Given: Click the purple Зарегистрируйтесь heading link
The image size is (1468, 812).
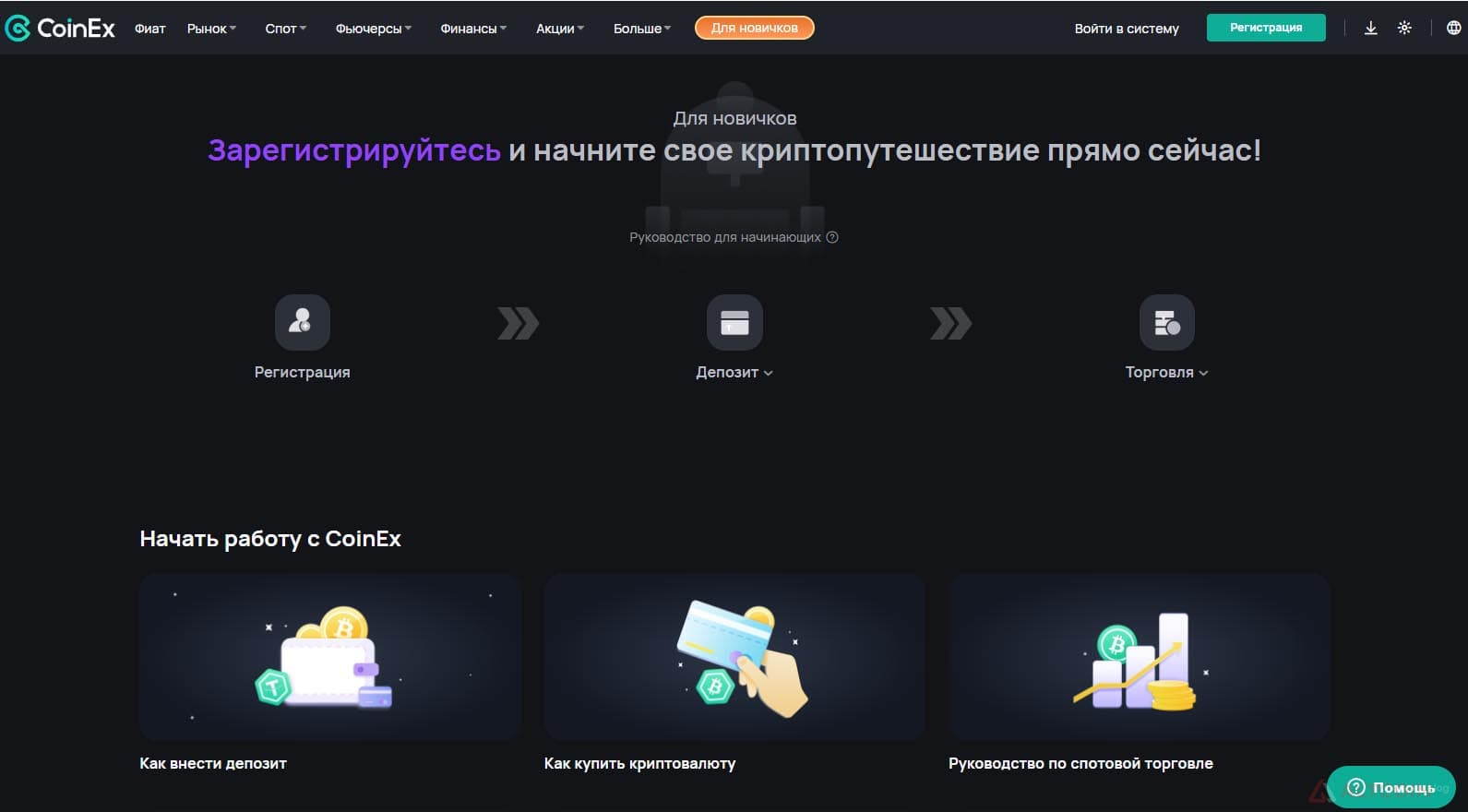Looking at the screenshot, I should pyautogui.click(x=354, y=150).
